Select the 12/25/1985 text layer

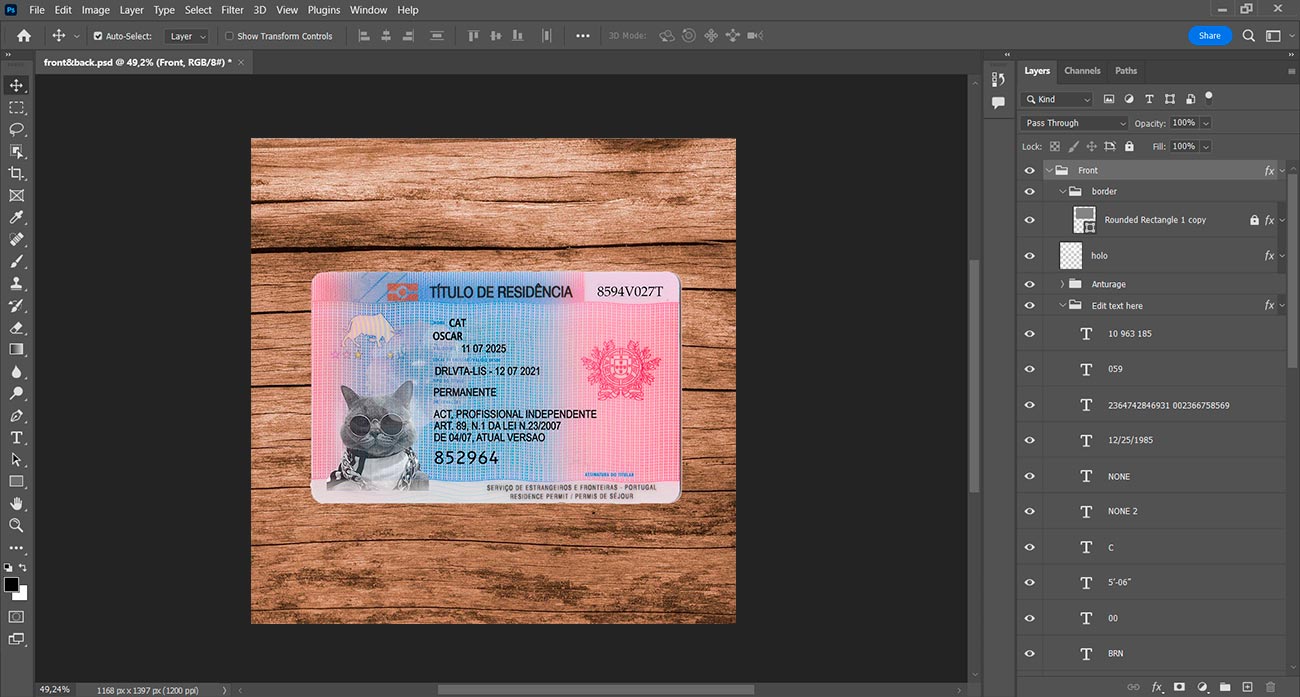pos(1130,441)
